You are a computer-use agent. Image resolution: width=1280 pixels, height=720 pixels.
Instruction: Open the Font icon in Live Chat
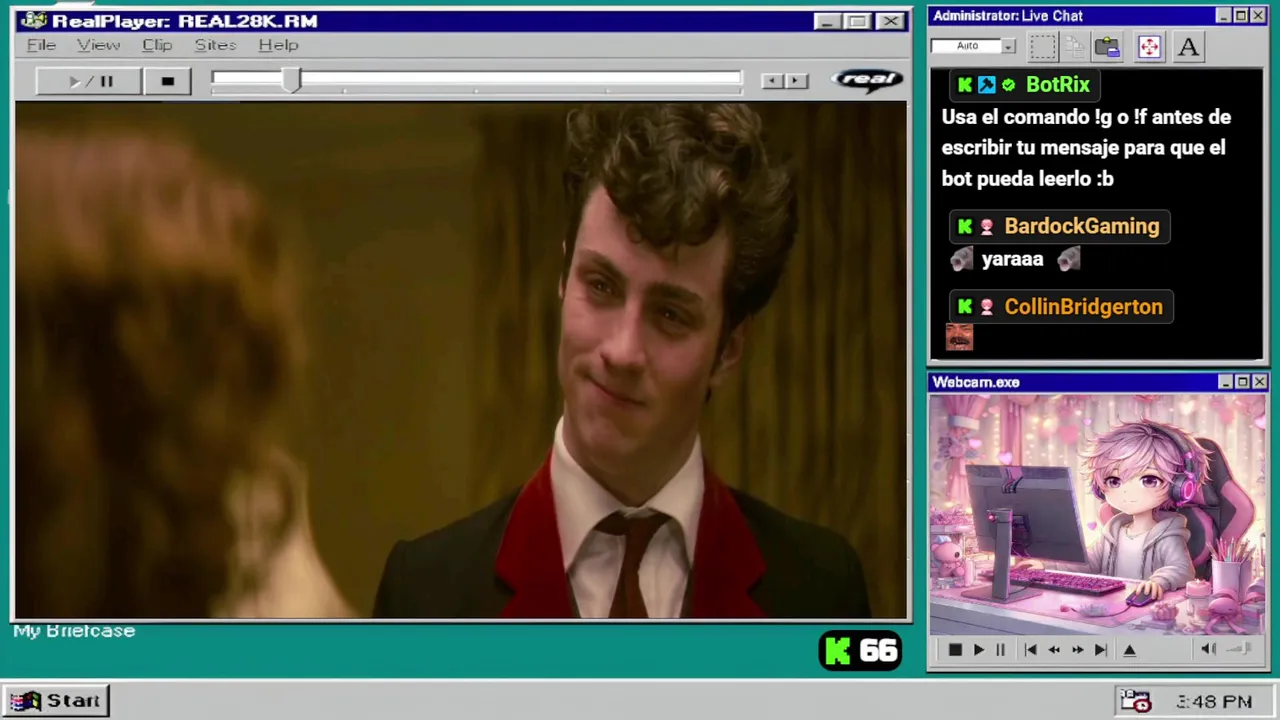[x=1188, y=46]
